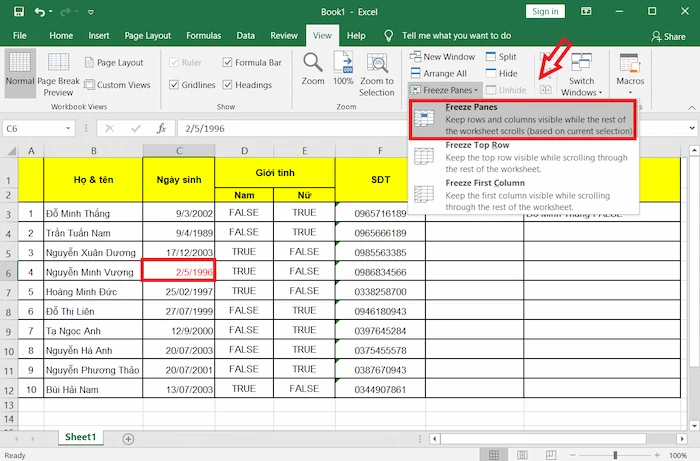Choose Freeze First Column option
700x461 pixels.
pos(523,195)
